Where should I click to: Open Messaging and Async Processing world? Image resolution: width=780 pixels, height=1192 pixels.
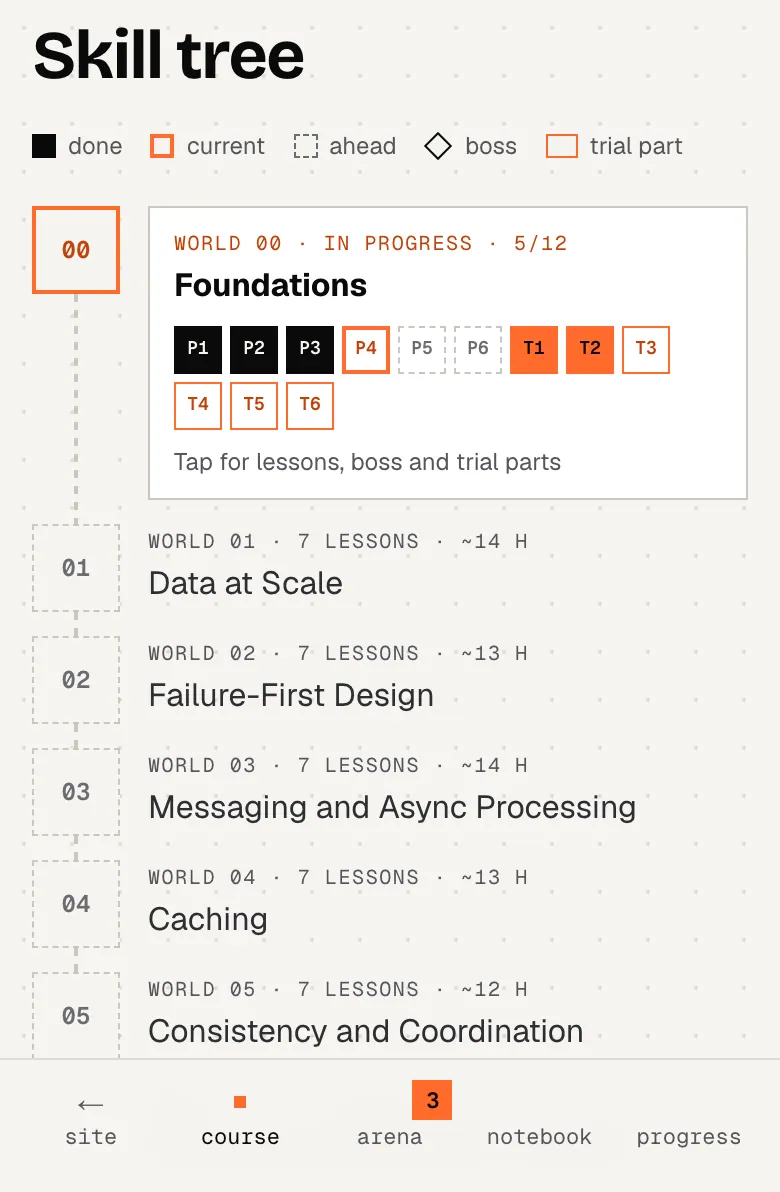pyautogui.click(x=392, y=807)
